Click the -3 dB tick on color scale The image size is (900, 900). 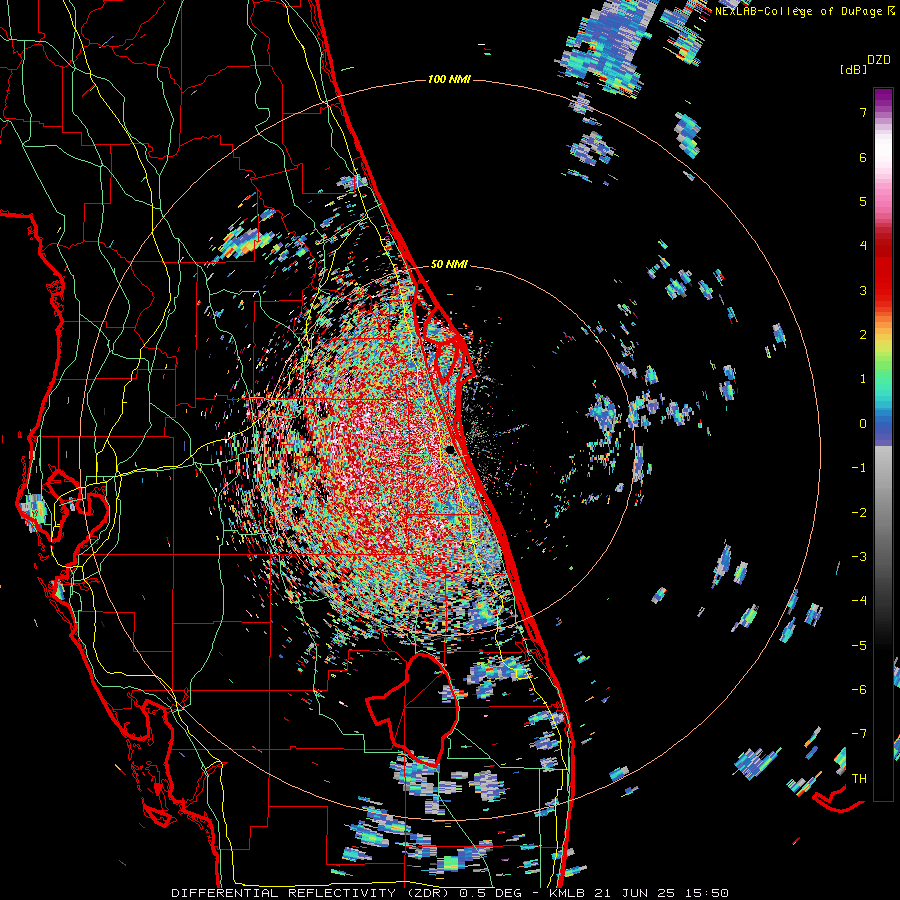[859, 557]
